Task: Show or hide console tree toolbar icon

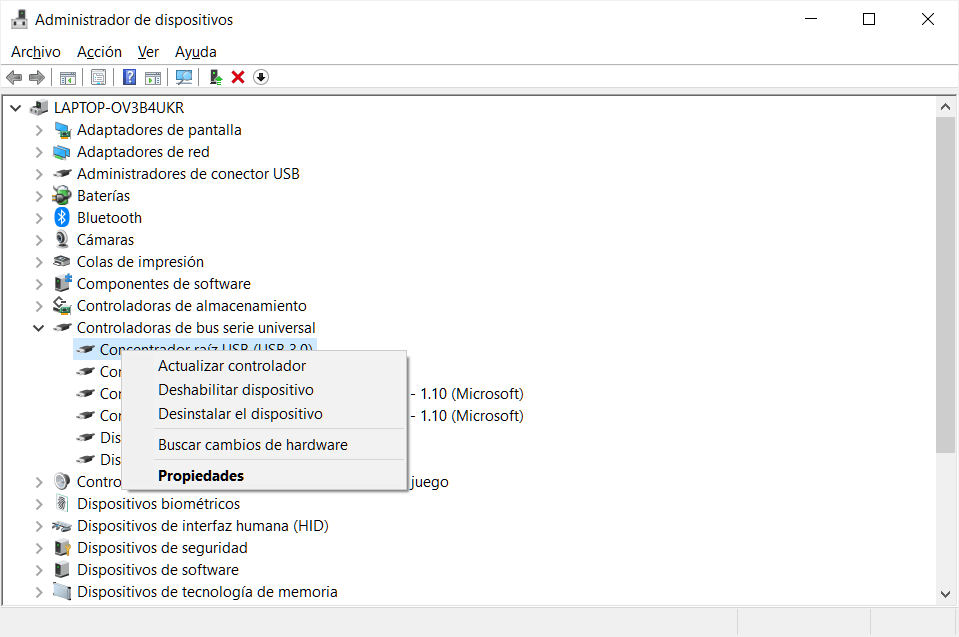Action: (68, 77)
